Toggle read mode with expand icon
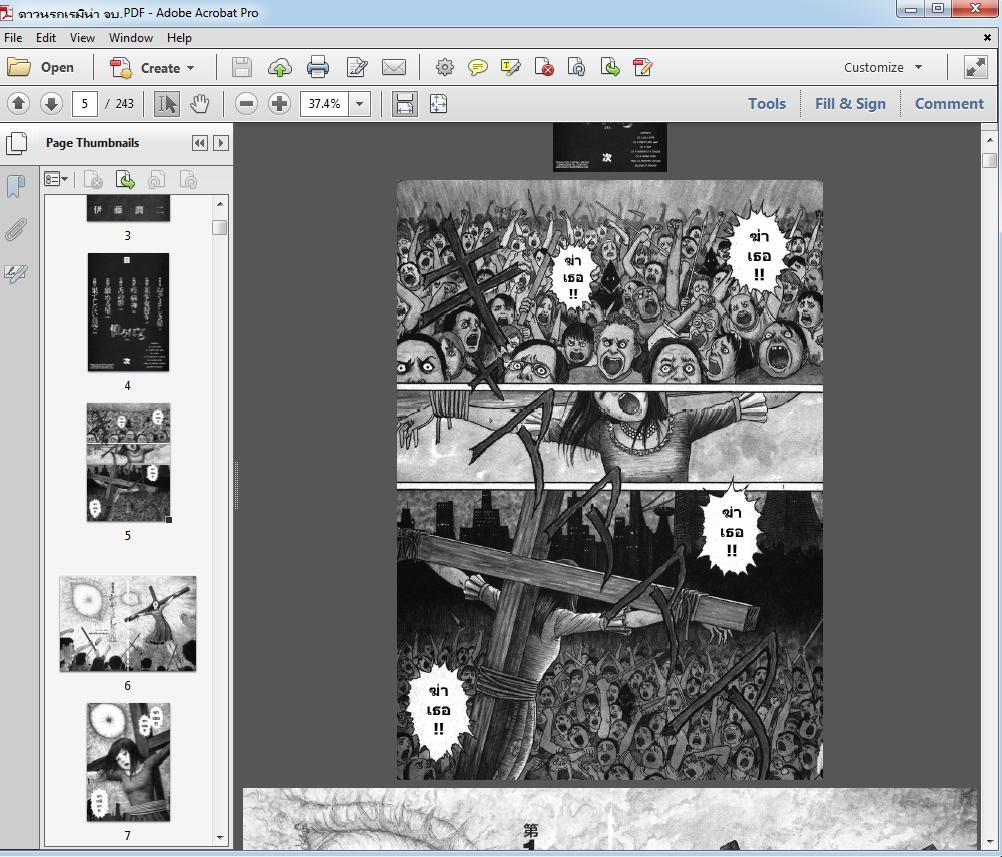This screenshot has height=857, width=1002. click(976, 67)
